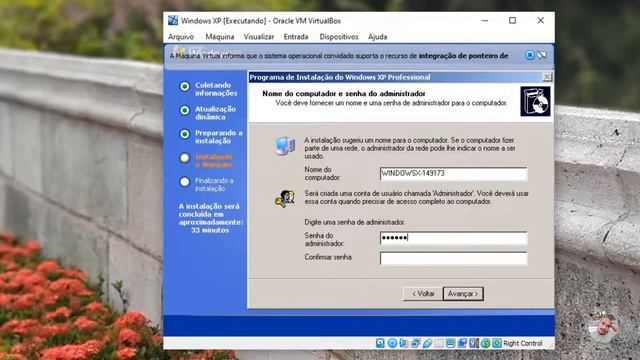Click the virtualization CPU status icon
This screenshot has width=640, height=360.
tap(474, 343)
